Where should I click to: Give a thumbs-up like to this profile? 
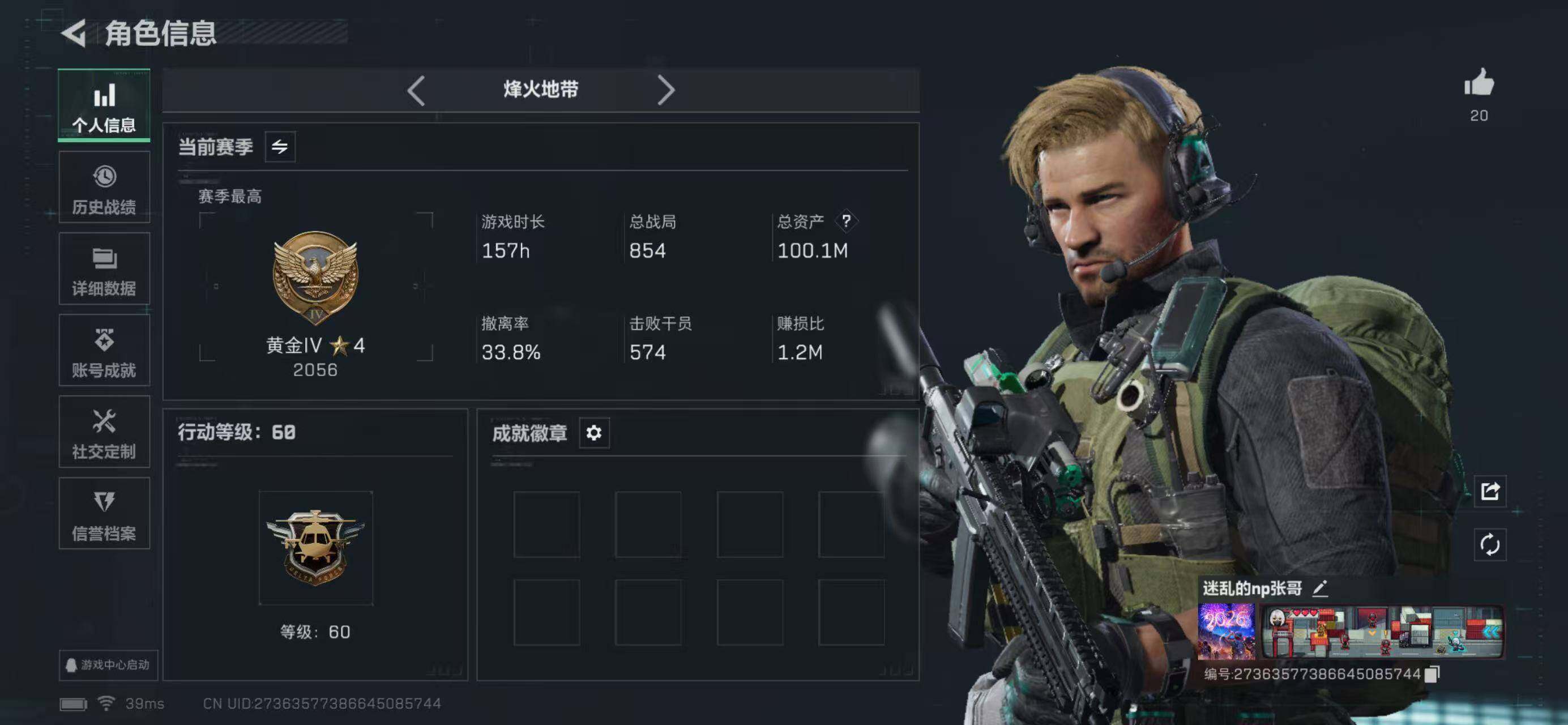1479,82
